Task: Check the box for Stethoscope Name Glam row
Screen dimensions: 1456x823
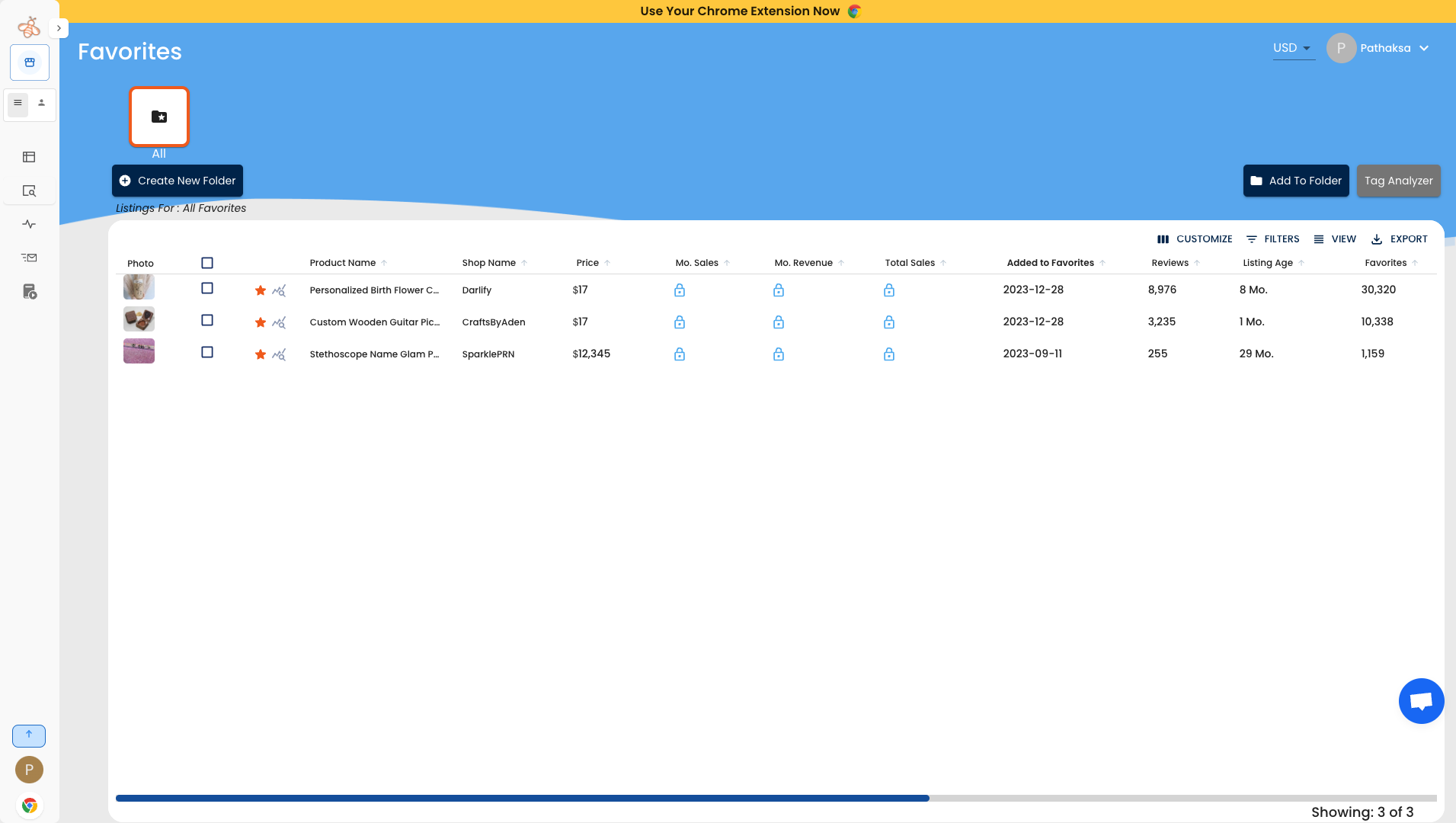Action: click(206, 352)
